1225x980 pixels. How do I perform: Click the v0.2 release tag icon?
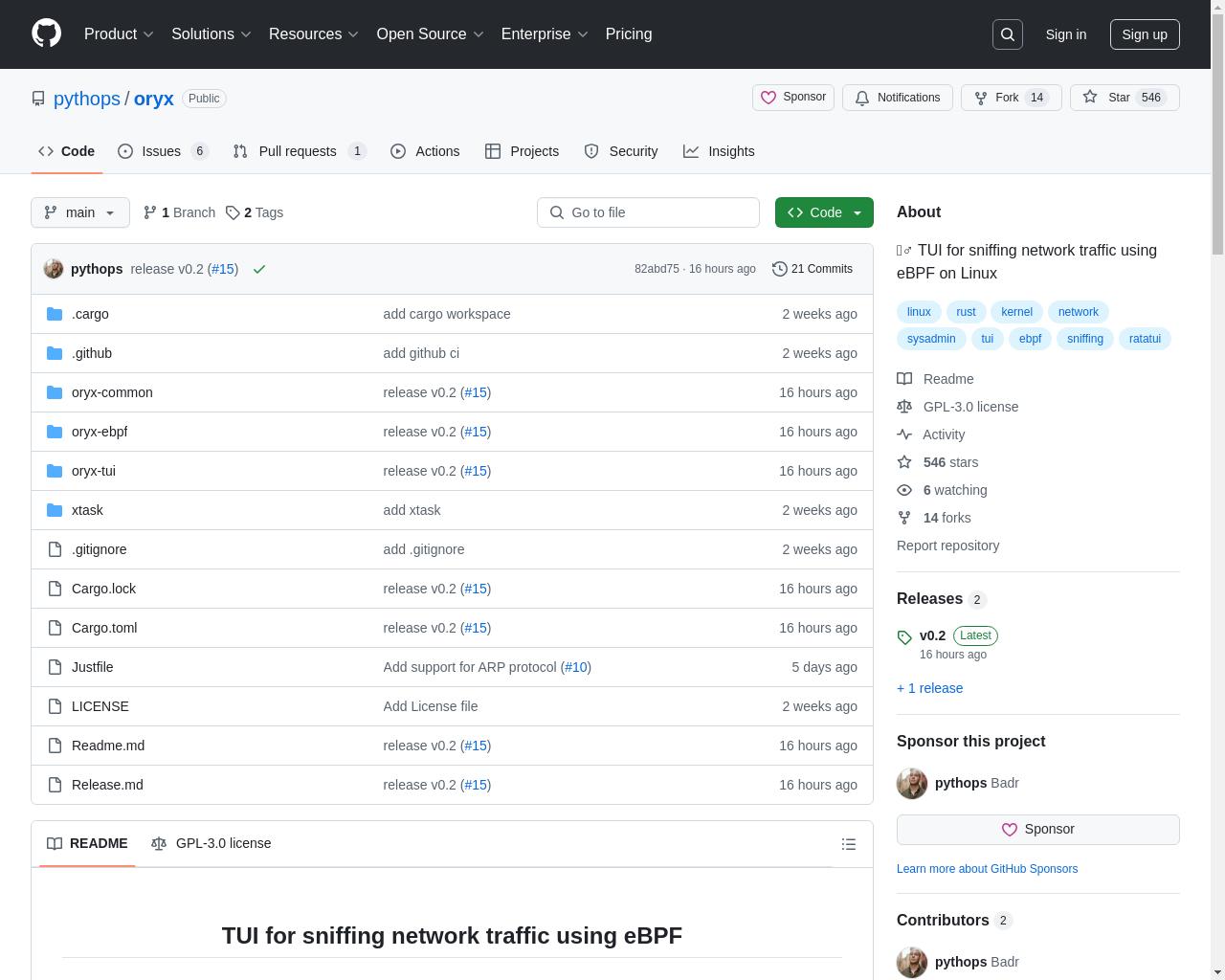[x=904, y=637]
